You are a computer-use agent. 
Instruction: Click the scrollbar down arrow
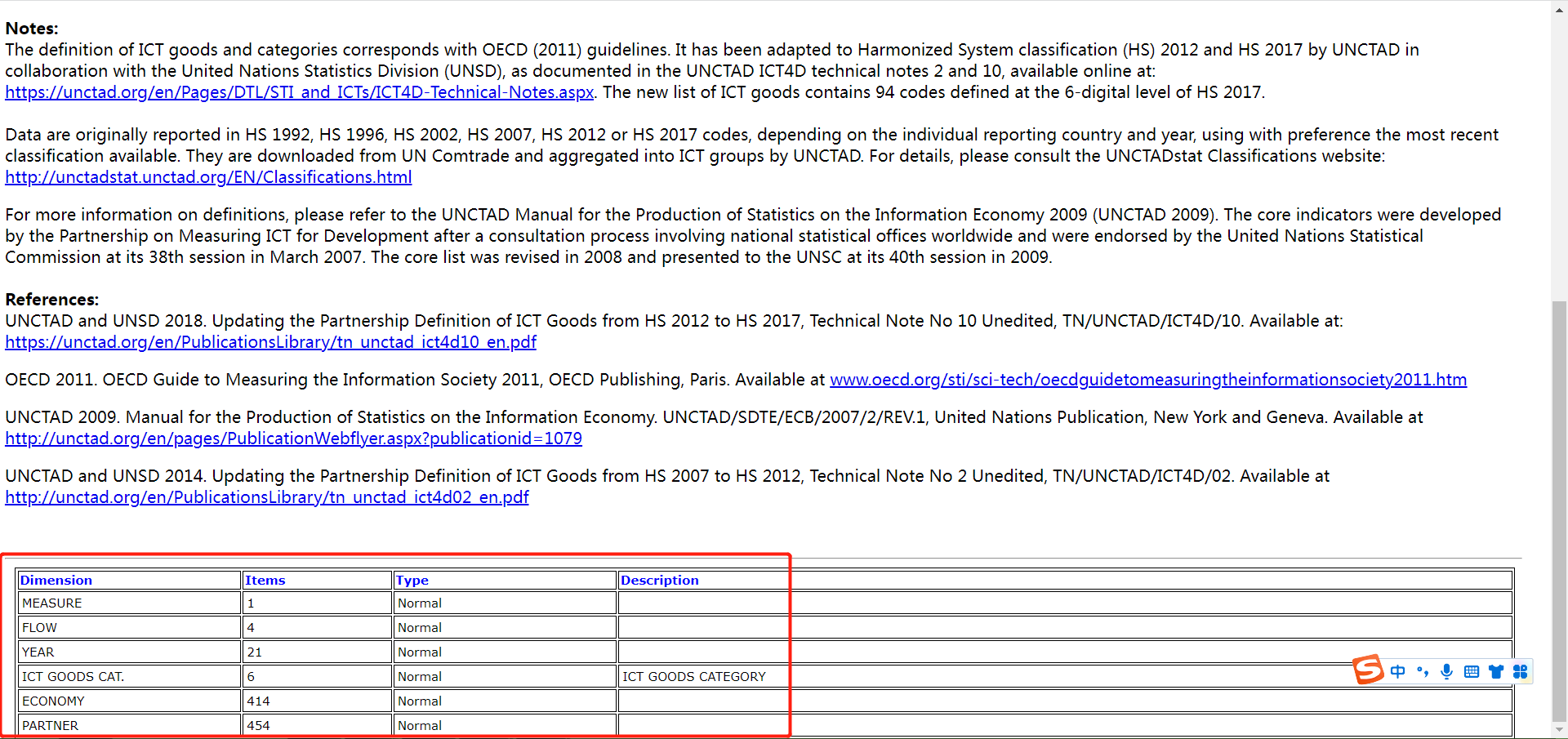[x=1560, y=730]
